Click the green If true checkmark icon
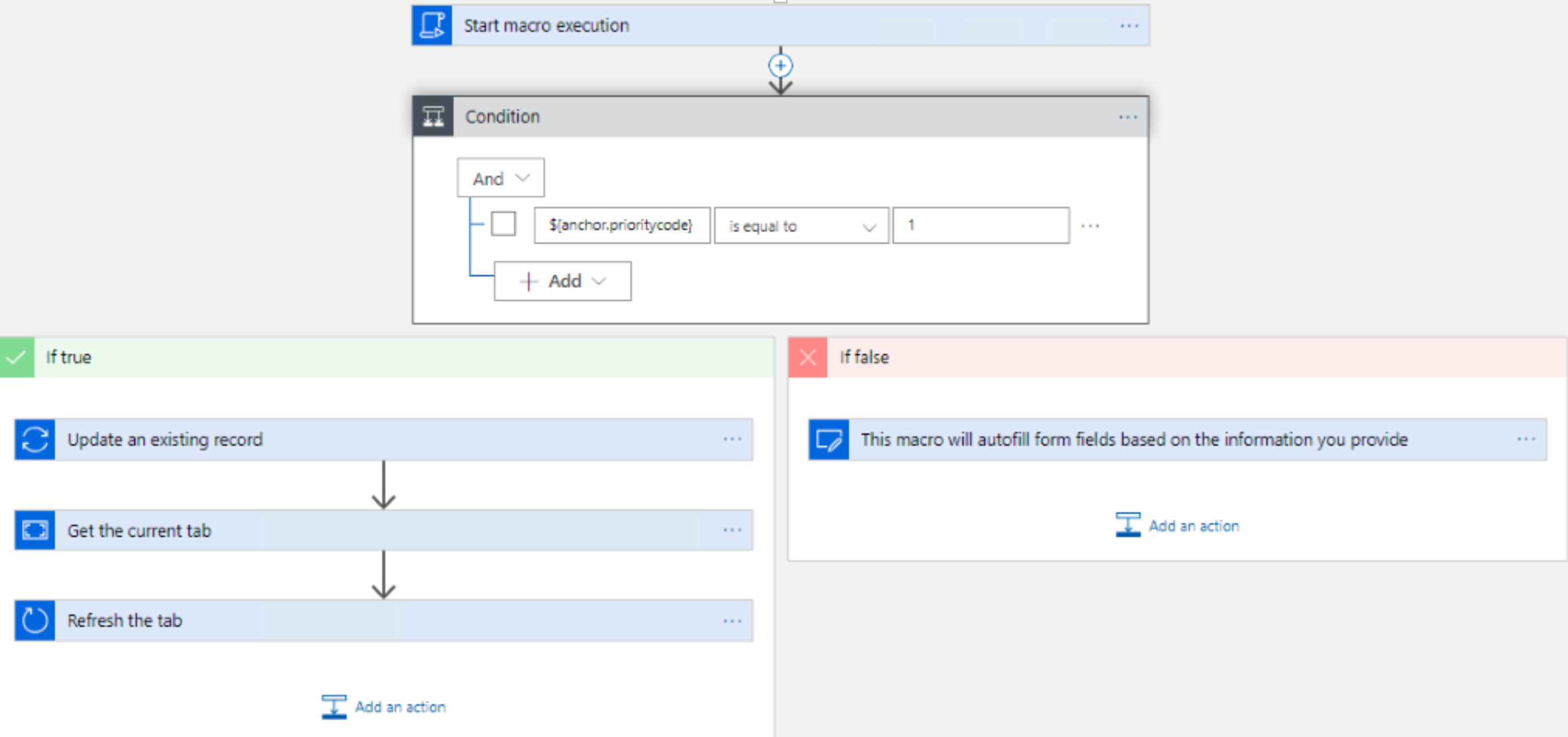1568x737 pixels. (x=17, y=357)
